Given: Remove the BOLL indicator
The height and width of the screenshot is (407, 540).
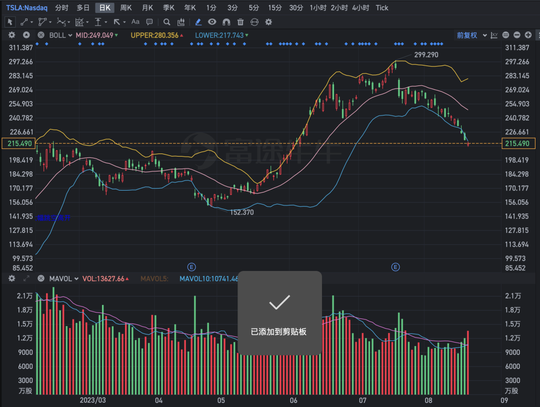Looking at the screenshot, I should pyautogui.click(x=41, y=35).
